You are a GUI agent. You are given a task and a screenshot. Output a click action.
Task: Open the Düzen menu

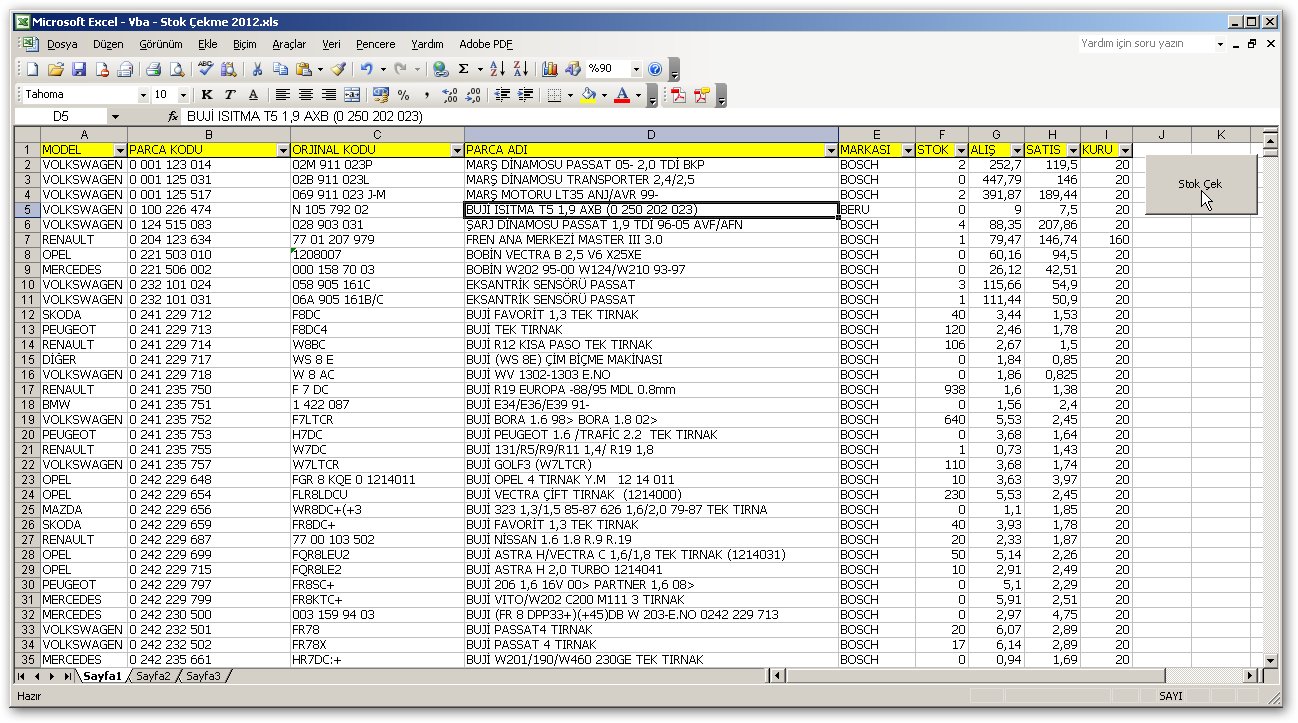click(x=108, y=44)
